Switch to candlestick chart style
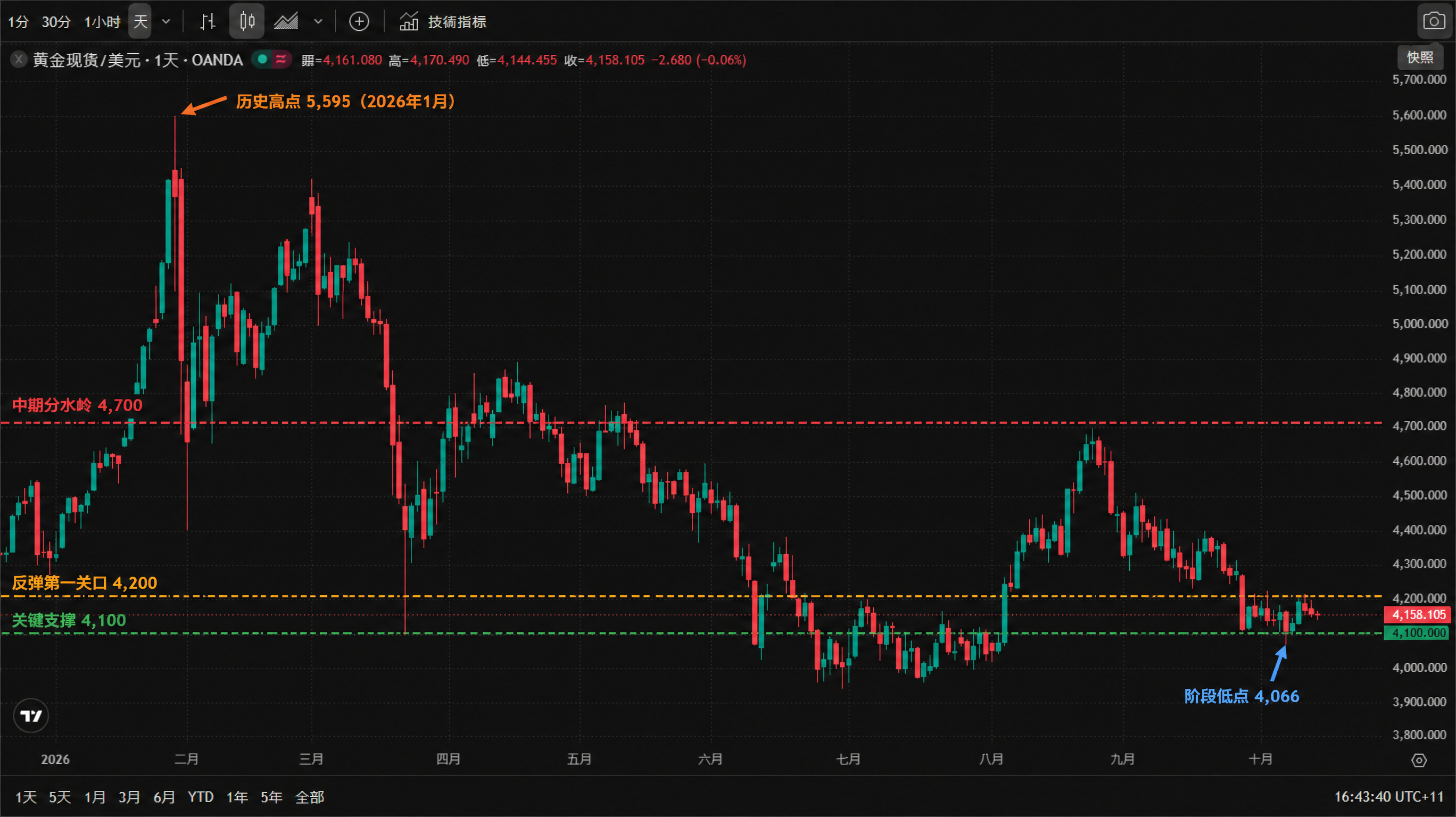This screenshot has width=1456, height=817. click(x=247, y=22)
